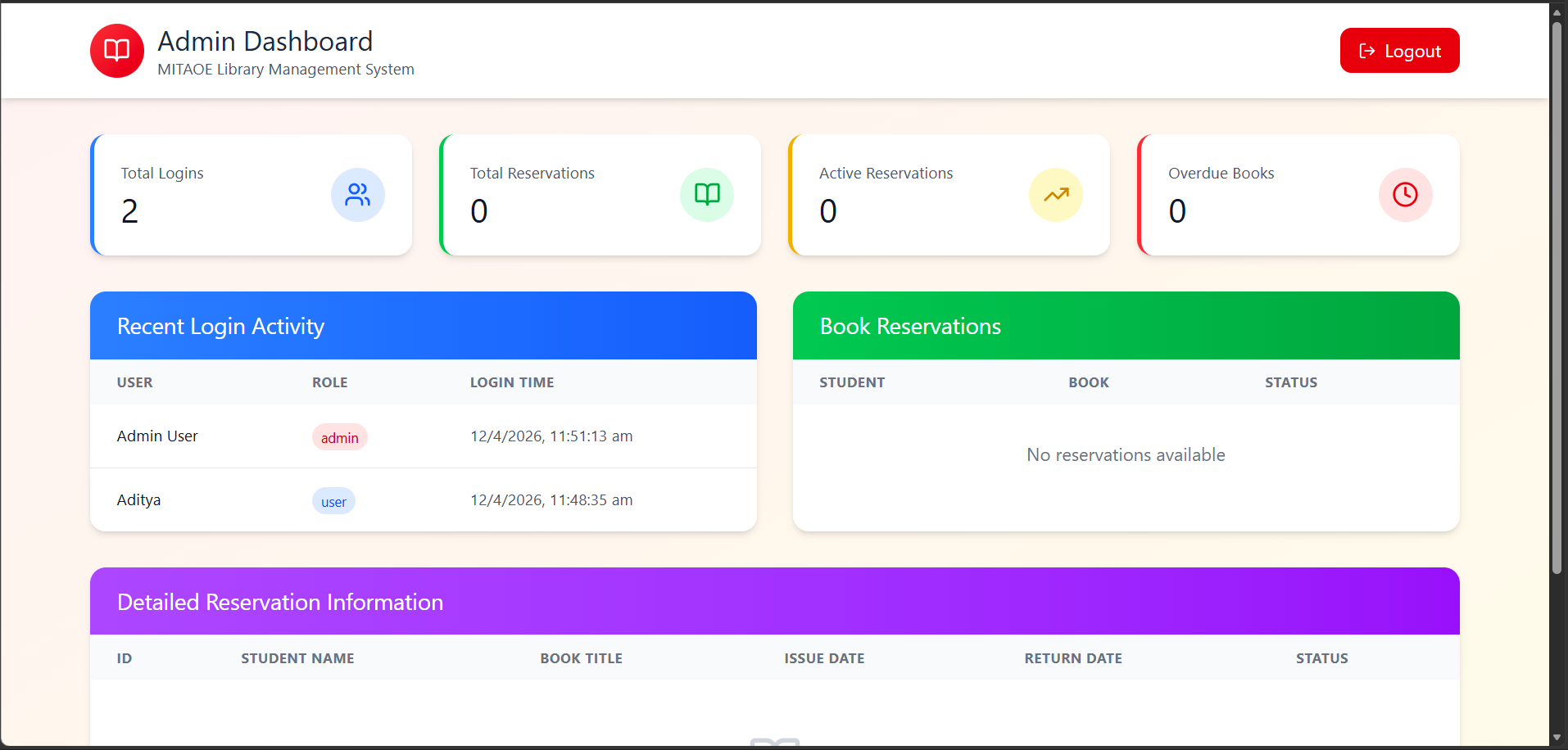Click the red book logo icon
Image resolution: width=1568 pixels, height=750 pixels.
click(x=116, y=51)
